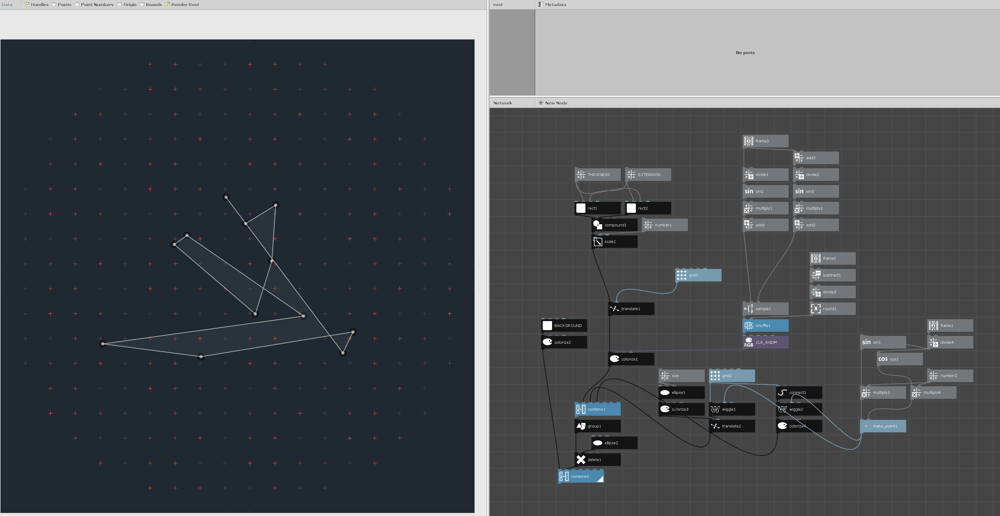The image size is (1000, 516).
Task: Select the colorize3 node
Action: coord(681,409)
